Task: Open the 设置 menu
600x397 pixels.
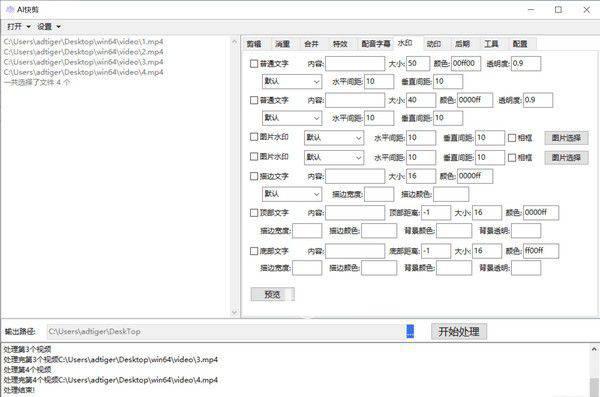Action: (x=49, y=26)
